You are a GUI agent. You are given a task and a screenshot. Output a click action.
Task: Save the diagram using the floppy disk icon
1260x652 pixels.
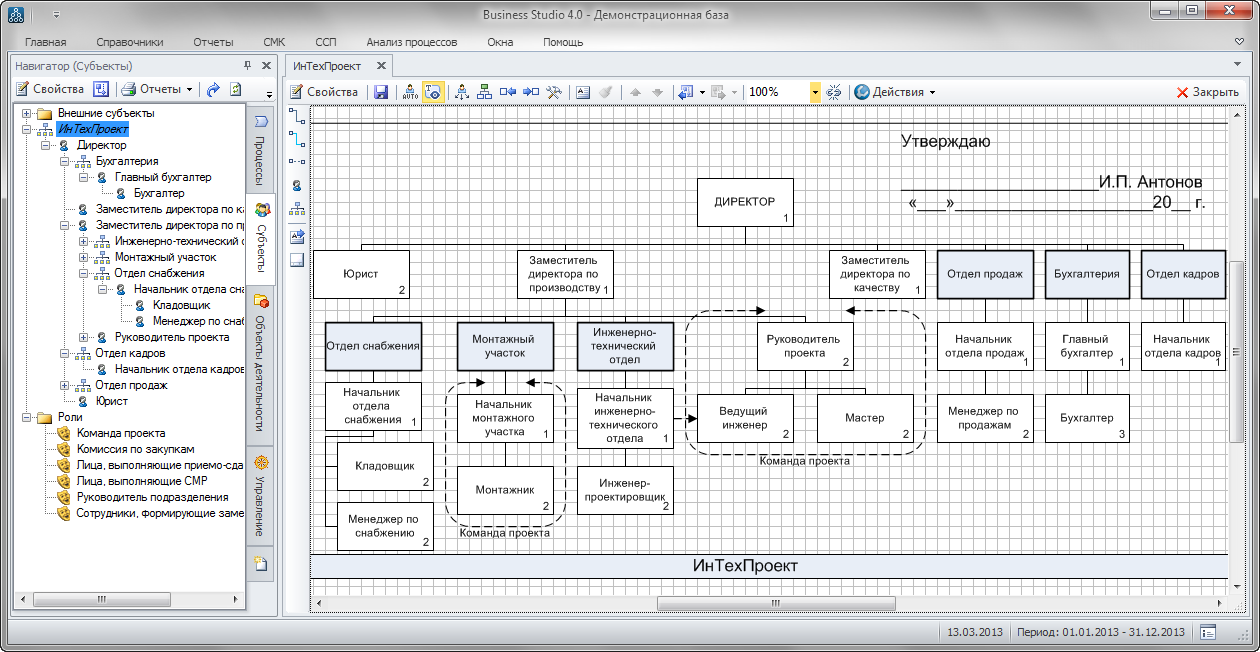coord(381,92)
